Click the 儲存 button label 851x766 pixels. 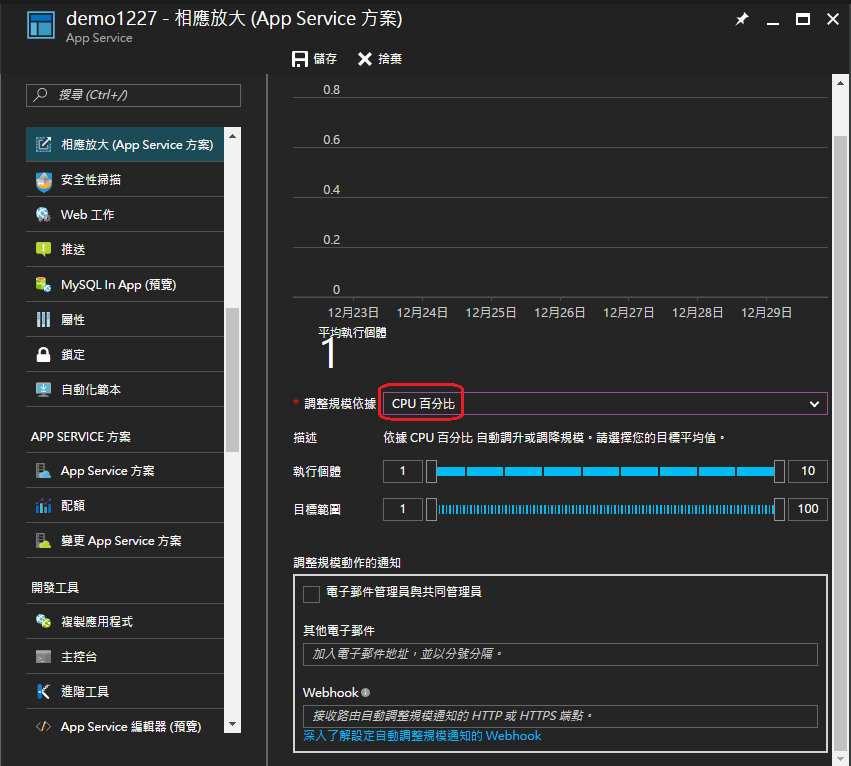tap(325, 59)
